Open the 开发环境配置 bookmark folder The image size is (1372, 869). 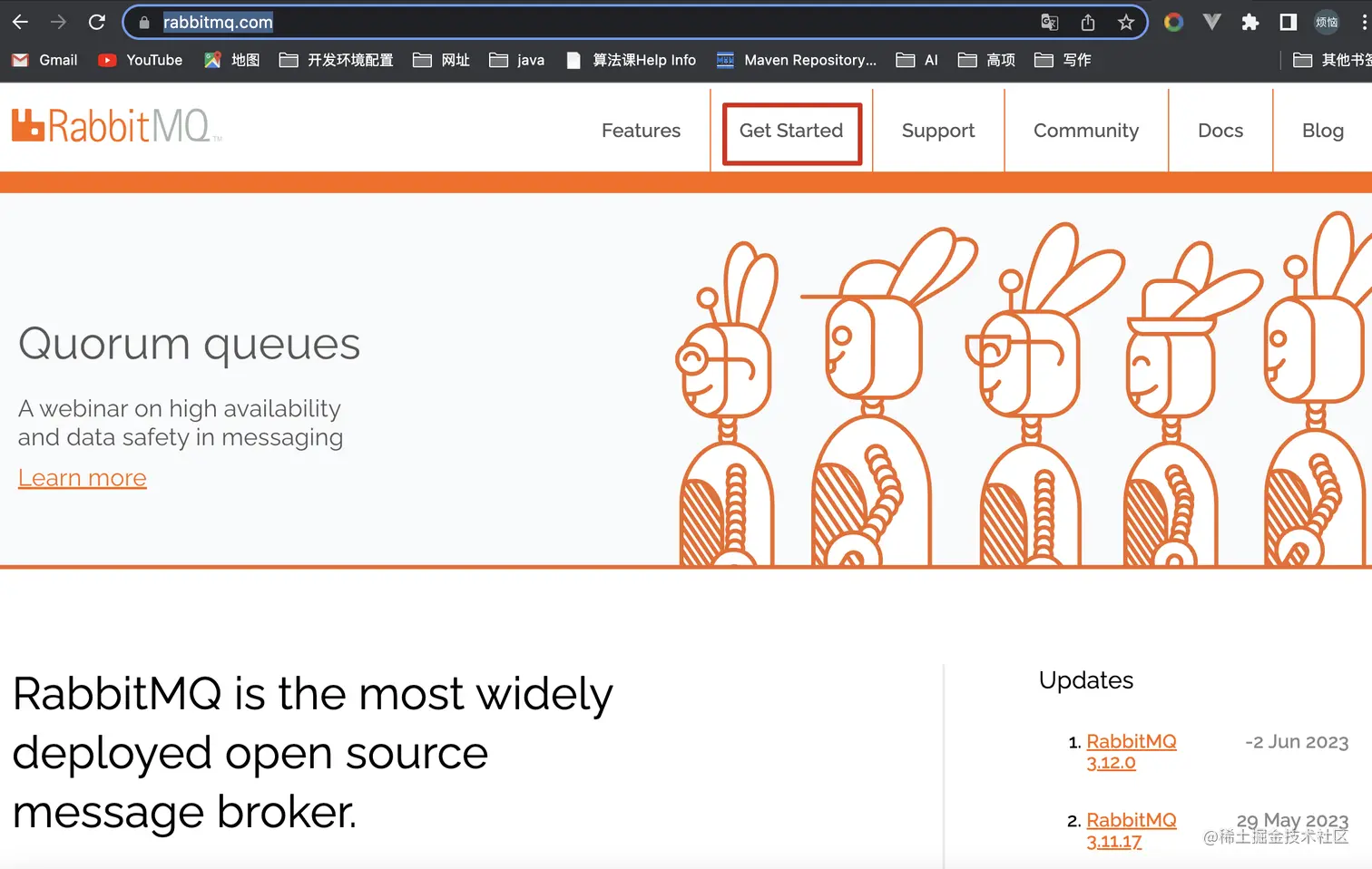(336, 60)
